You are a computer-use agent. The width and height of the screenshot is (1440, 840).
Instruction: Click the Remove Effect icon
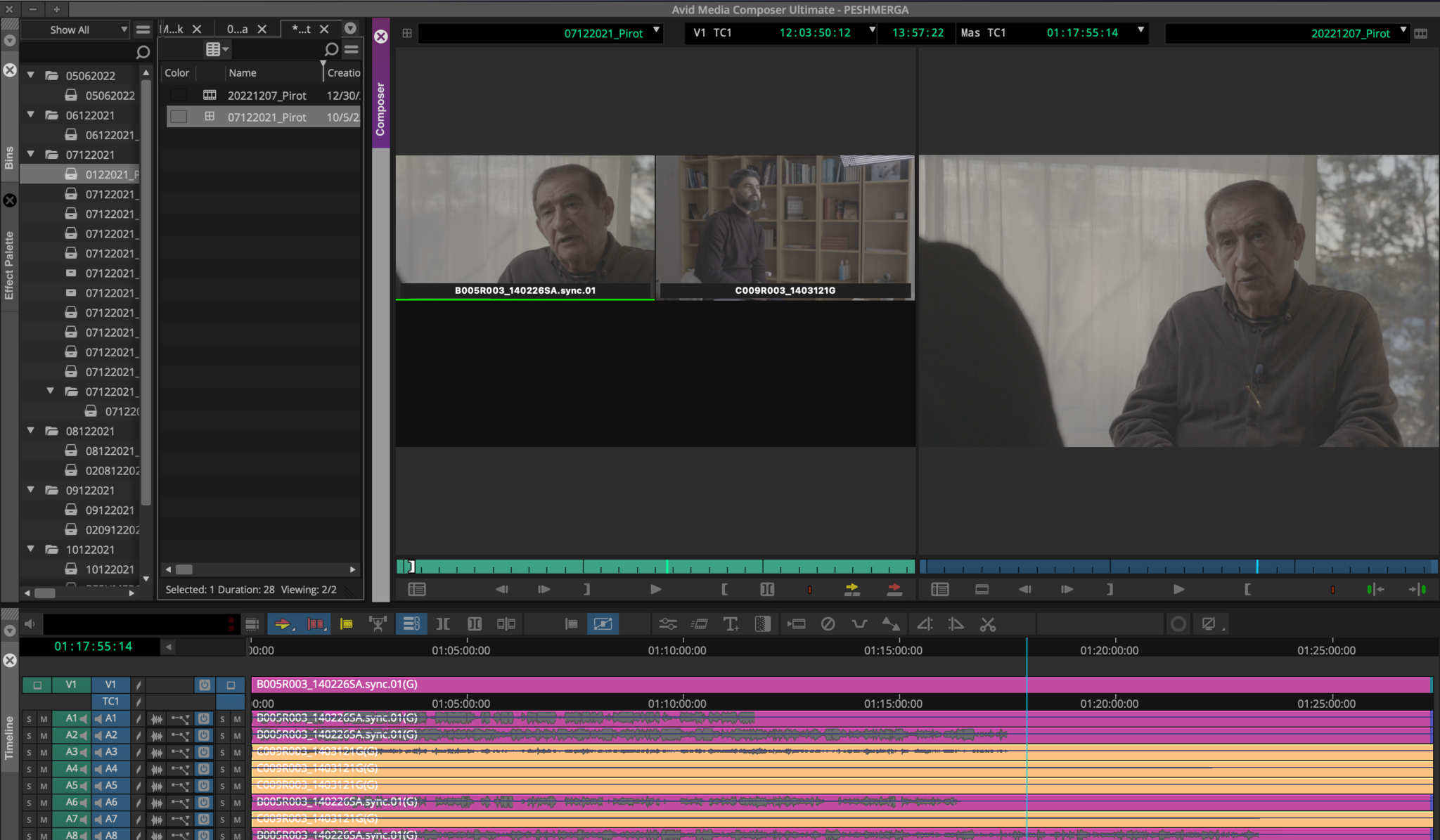[x=828, y=623]
